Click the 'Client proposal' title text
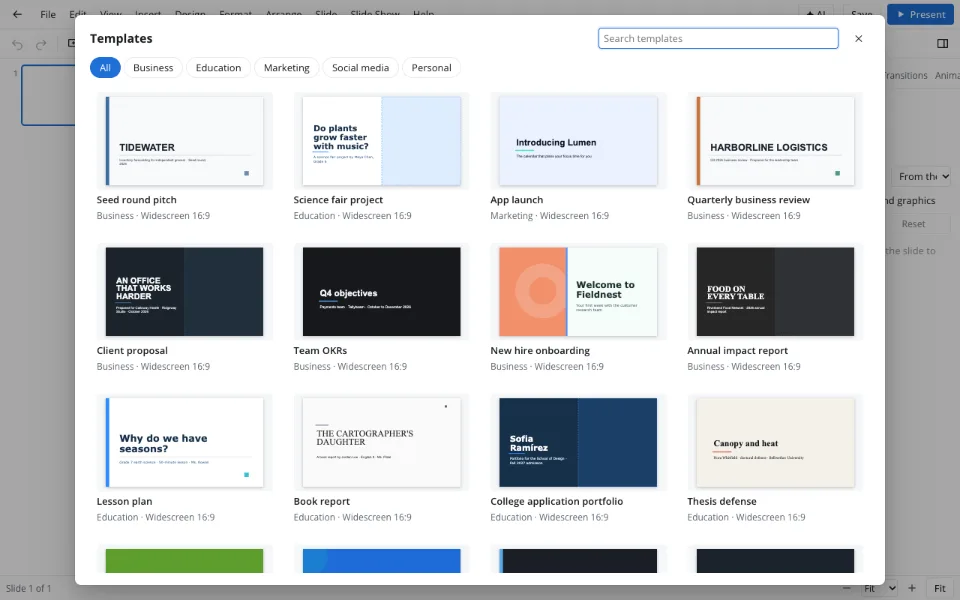 [132, 350]
